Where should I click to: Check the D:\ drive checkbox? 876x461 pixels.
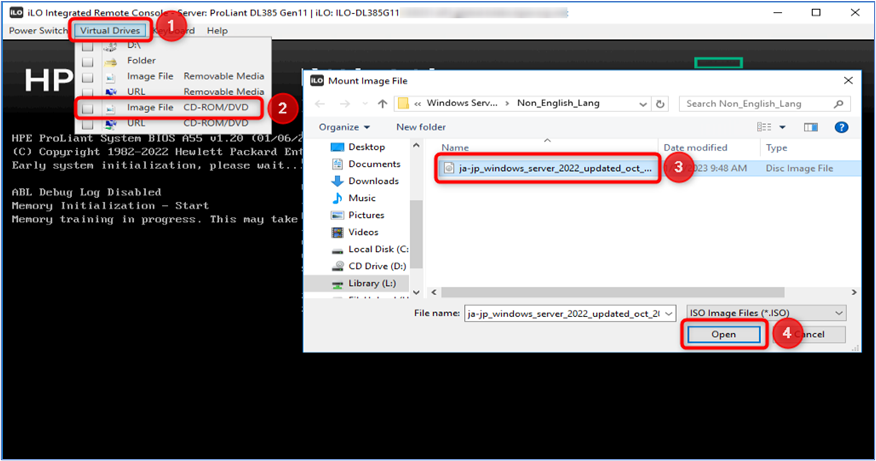click(x=88, y=45)
